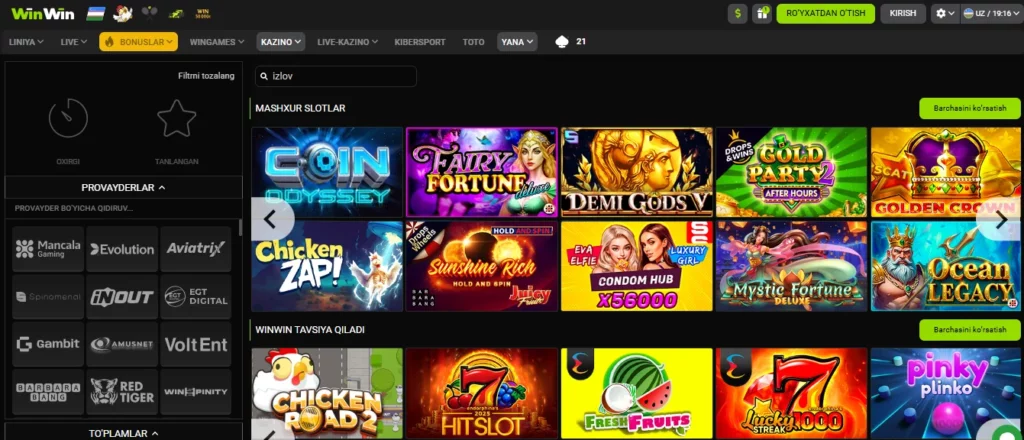Open the Hit Slot 2025 game

[482, 393]
